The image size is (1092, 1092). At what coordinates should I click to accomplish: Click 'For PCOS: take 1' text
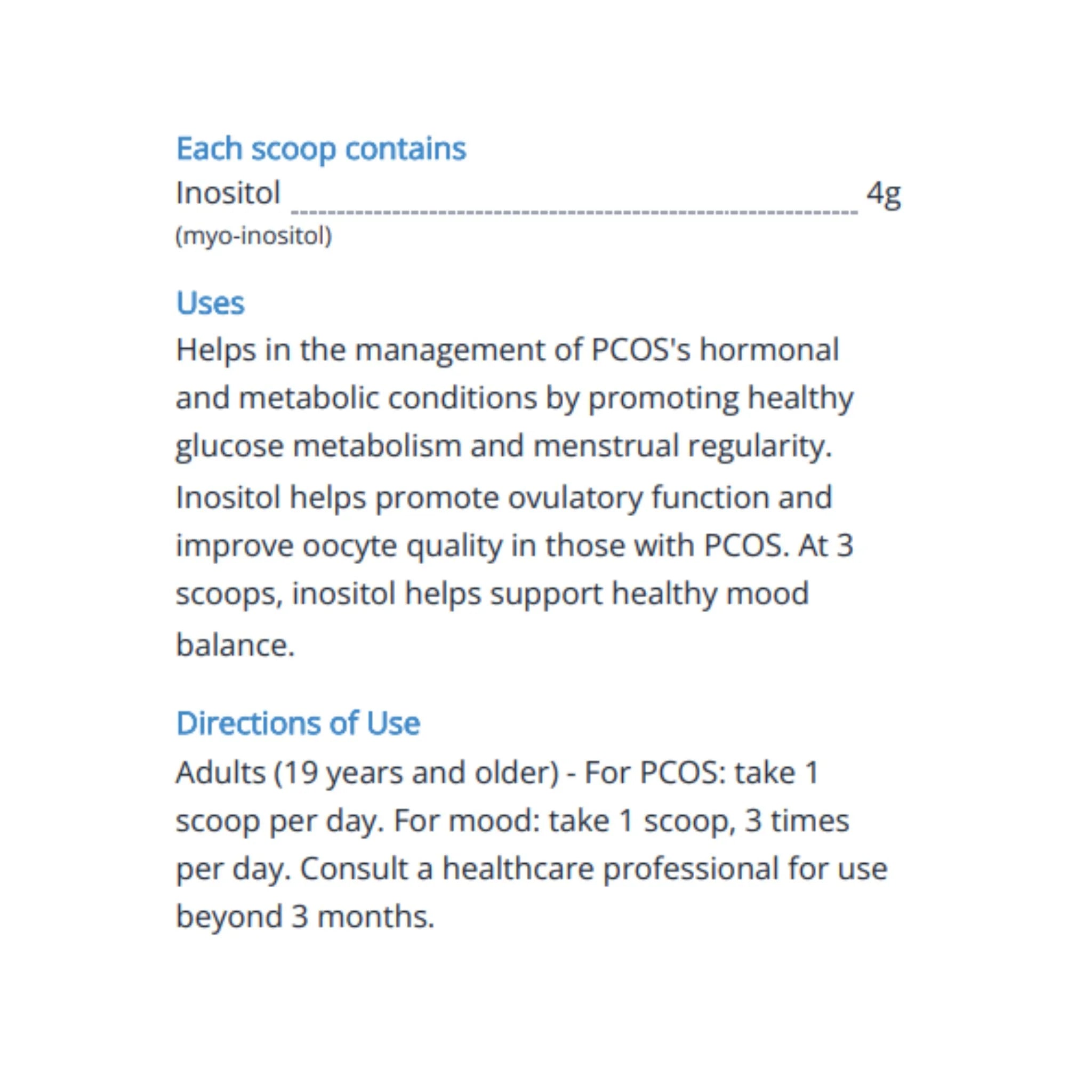click(702, 773)
